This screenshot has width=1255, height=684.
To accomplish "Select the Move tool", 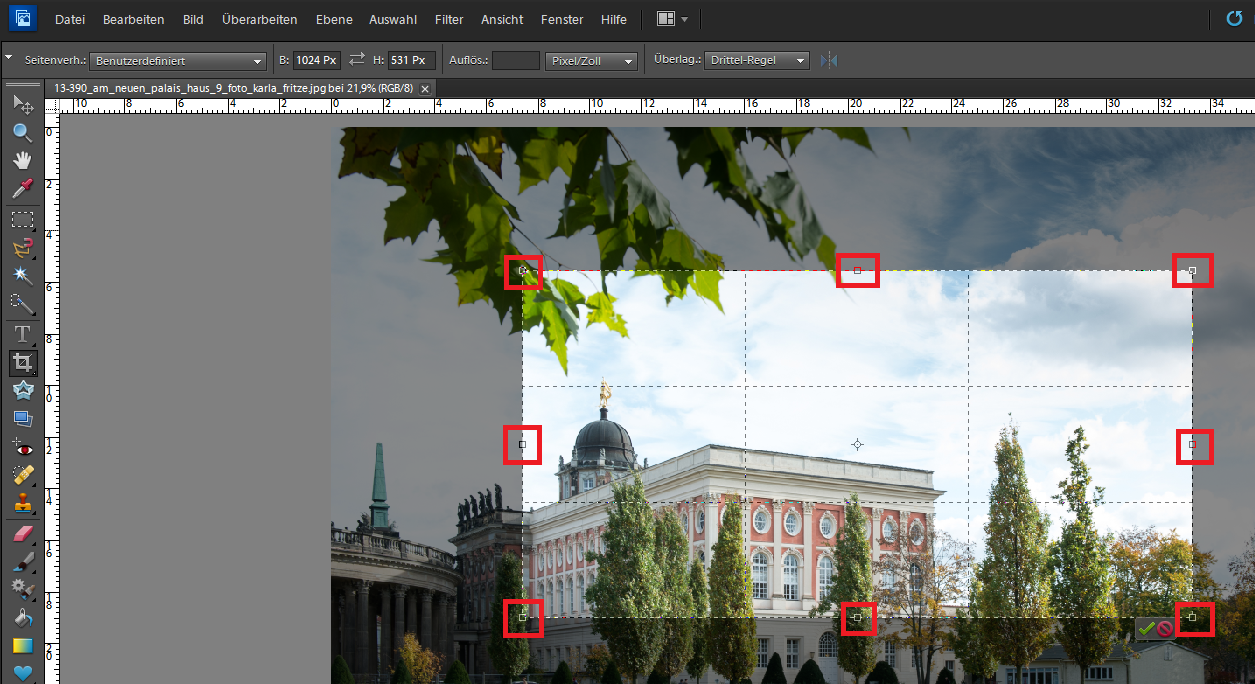I will coord(22,104).
